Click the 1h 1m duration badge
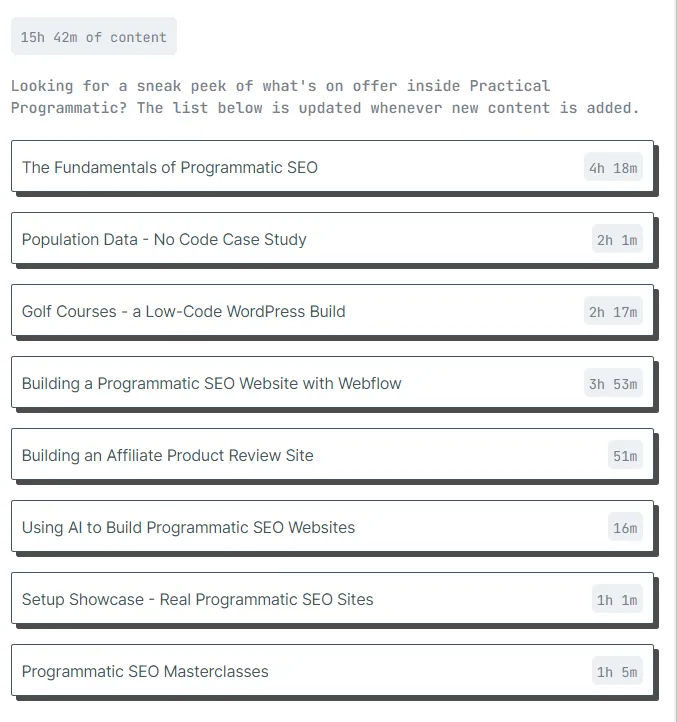Viewport: 677px width, 722px height. click(617, 599)
